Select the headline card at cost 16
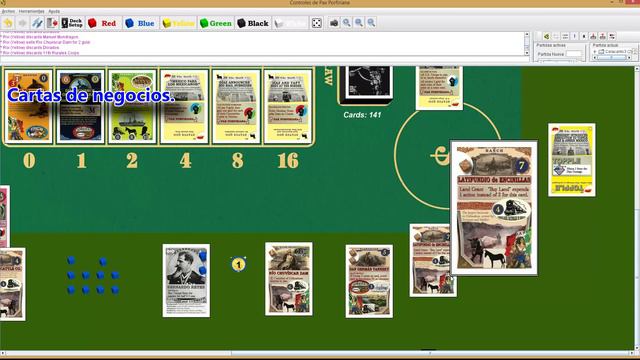 tap(288, 106)
